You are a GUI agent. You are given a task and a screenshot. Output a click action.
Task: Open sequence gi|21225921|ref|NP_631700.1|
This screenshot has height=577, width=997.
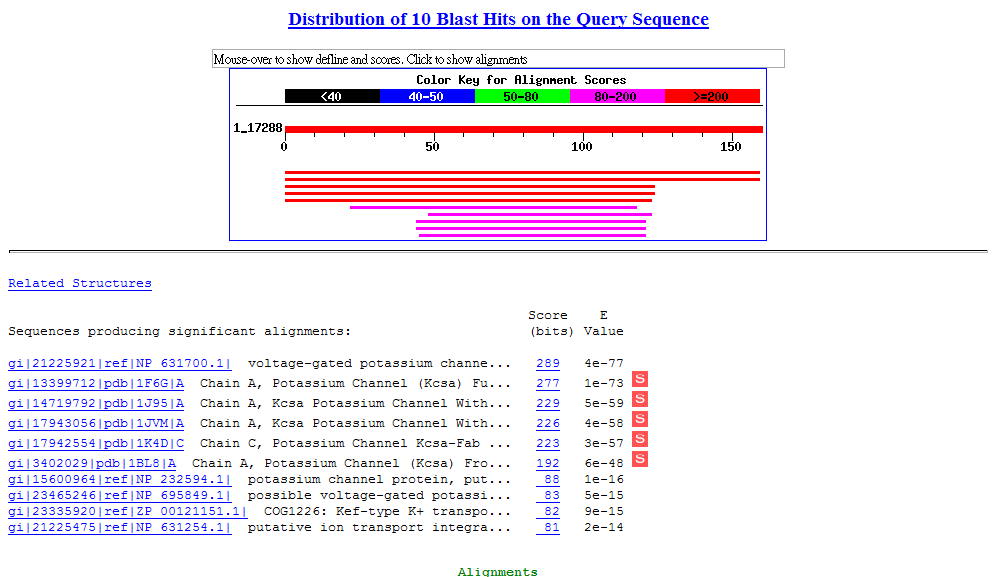[x=120, y=364]
